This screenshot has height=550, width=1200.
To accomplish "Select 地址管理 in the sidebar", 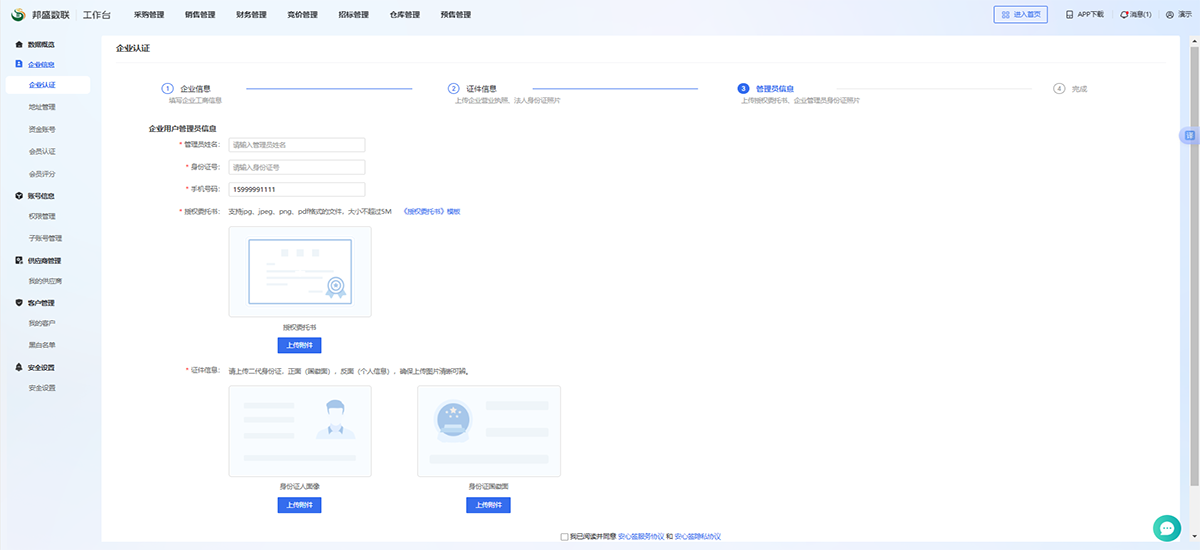I will pyautogui.click(x=42, y=107).
